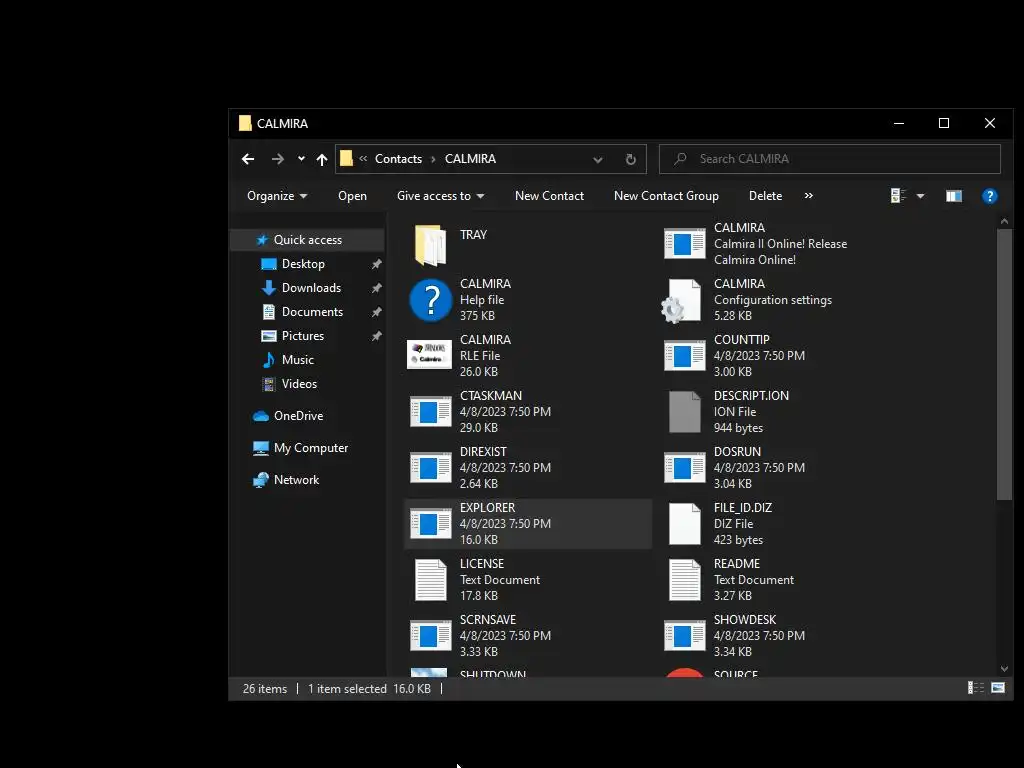The image size is (1024, 768).
Task: Open Explorer help question mark
Action: (x=989, y=196)
